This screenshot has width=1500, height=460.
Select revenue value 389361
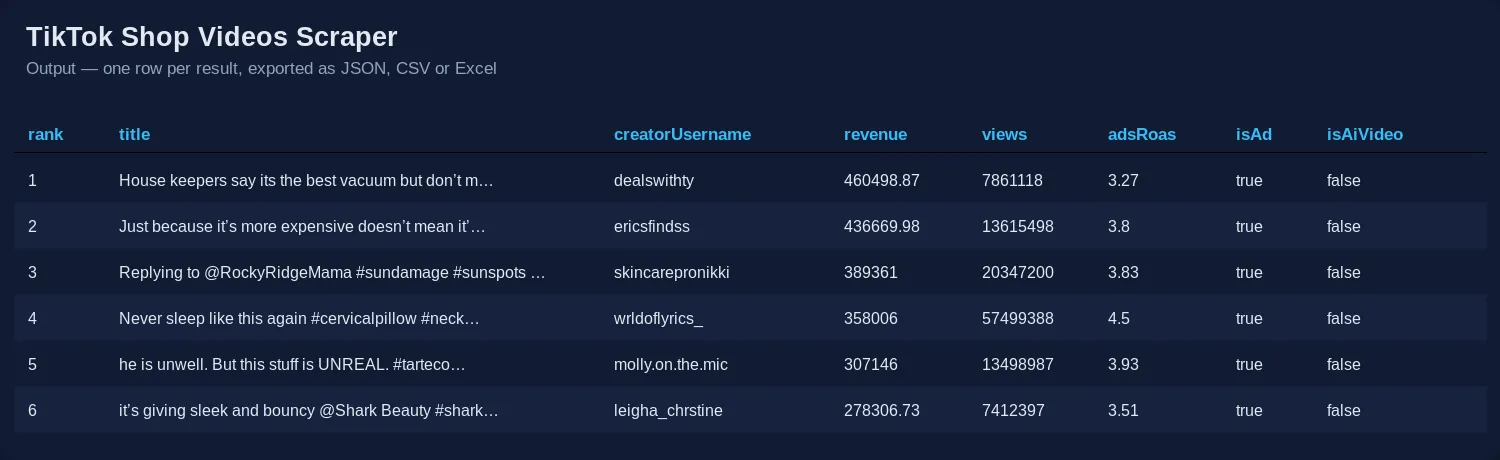pyautogui.click(x=871, y=273)
